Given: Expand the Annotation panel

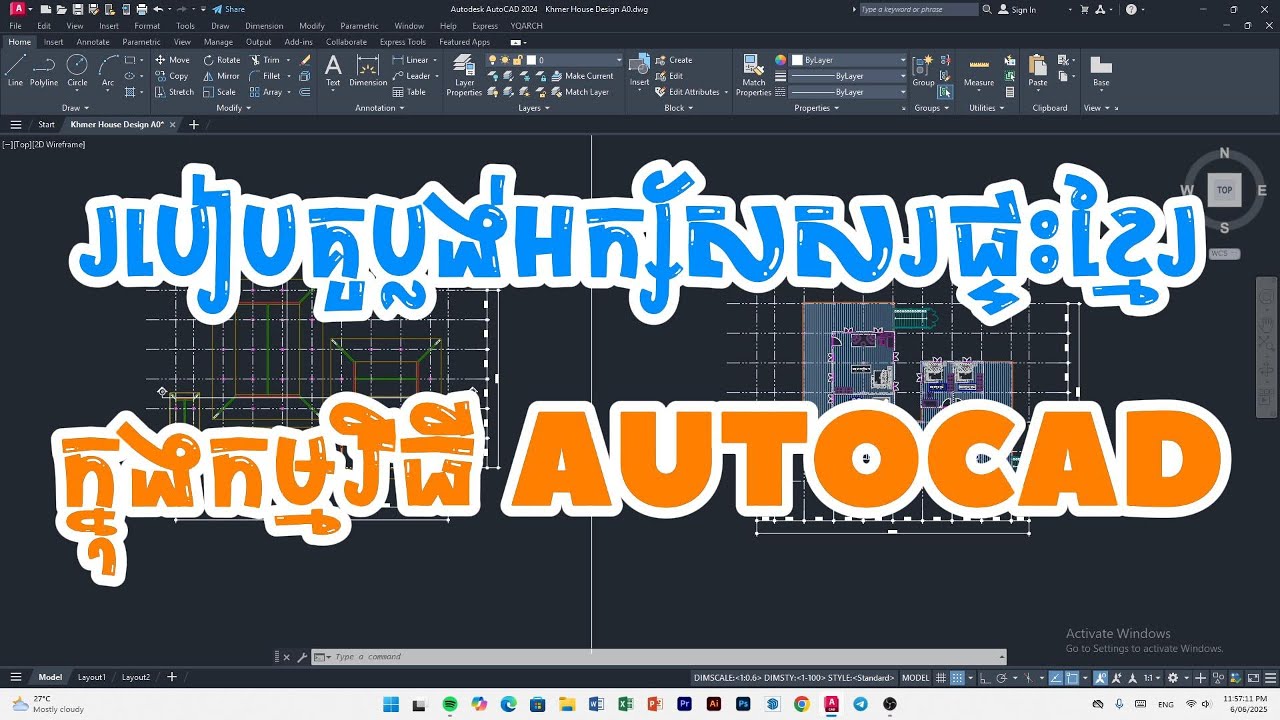Looking at the screenshot, I should [x=380, y=108].
